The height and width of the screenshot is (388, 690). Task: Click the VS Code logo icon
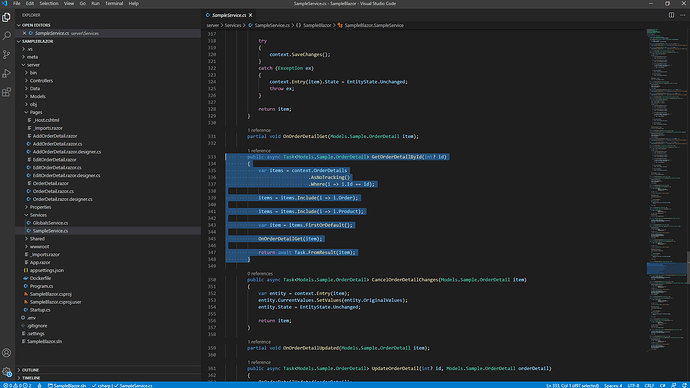point(5,4)
